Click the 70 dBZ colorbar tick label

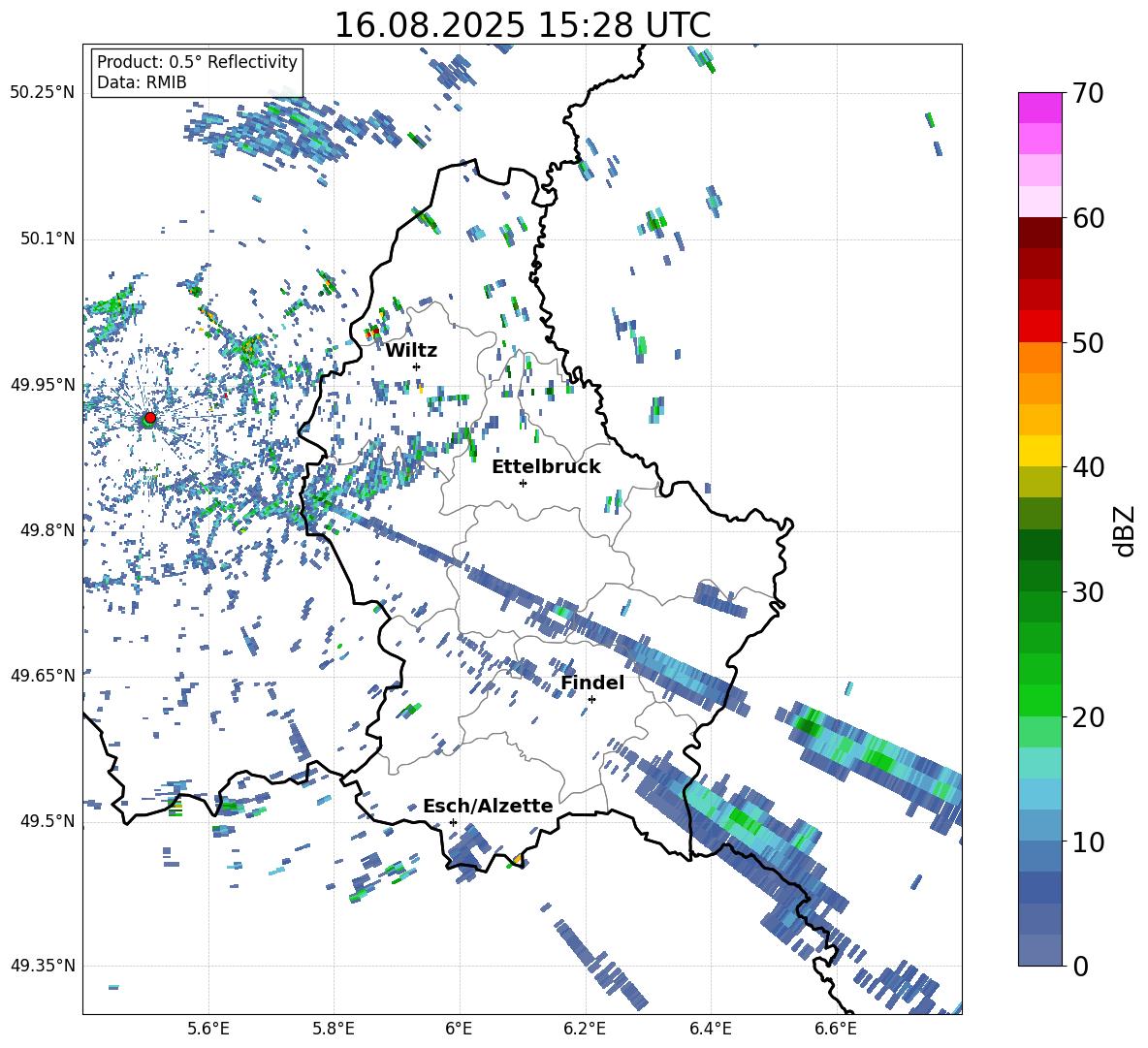click(1088, 93)
